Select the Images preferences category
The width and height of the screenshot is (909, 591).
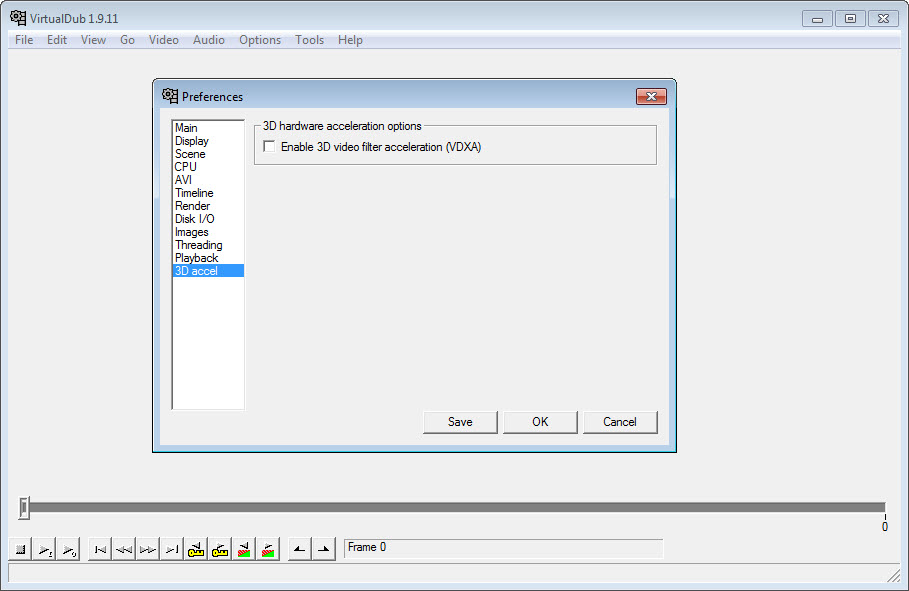point(208,232)
